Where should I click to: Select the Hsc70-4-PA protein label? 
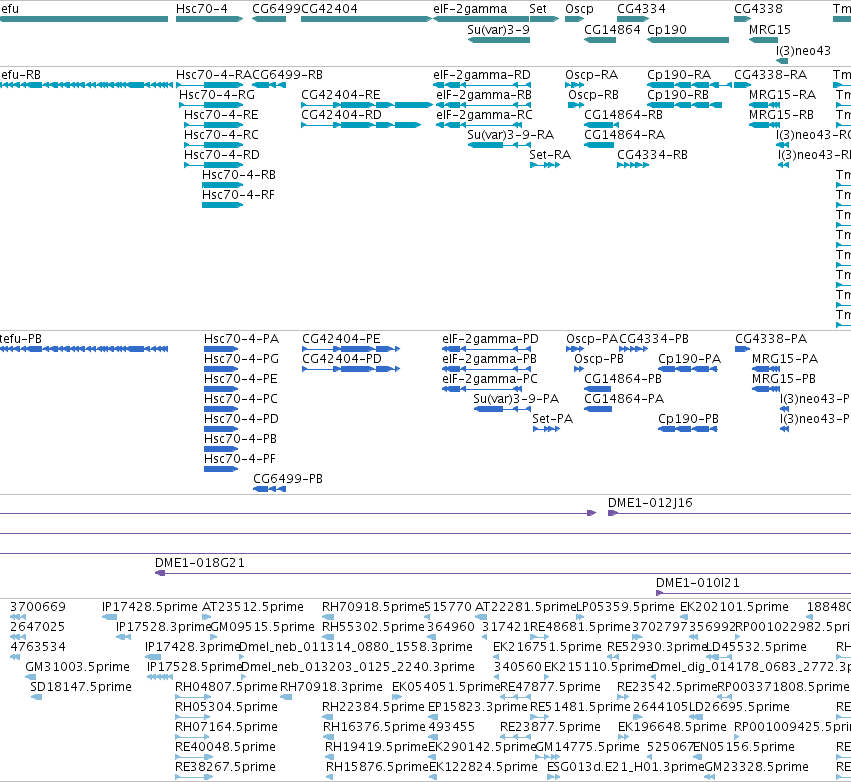(x=242, y=339)
